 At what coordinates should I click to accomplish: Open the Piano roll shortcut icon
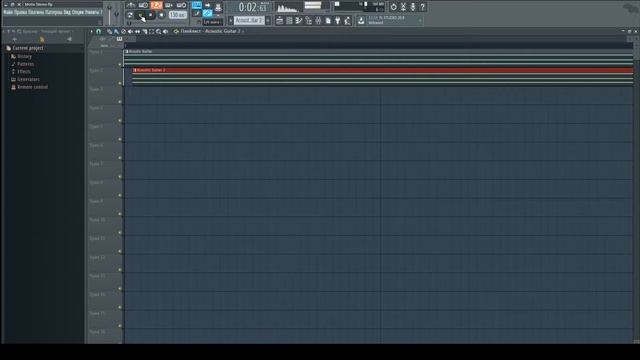[299, 20]
